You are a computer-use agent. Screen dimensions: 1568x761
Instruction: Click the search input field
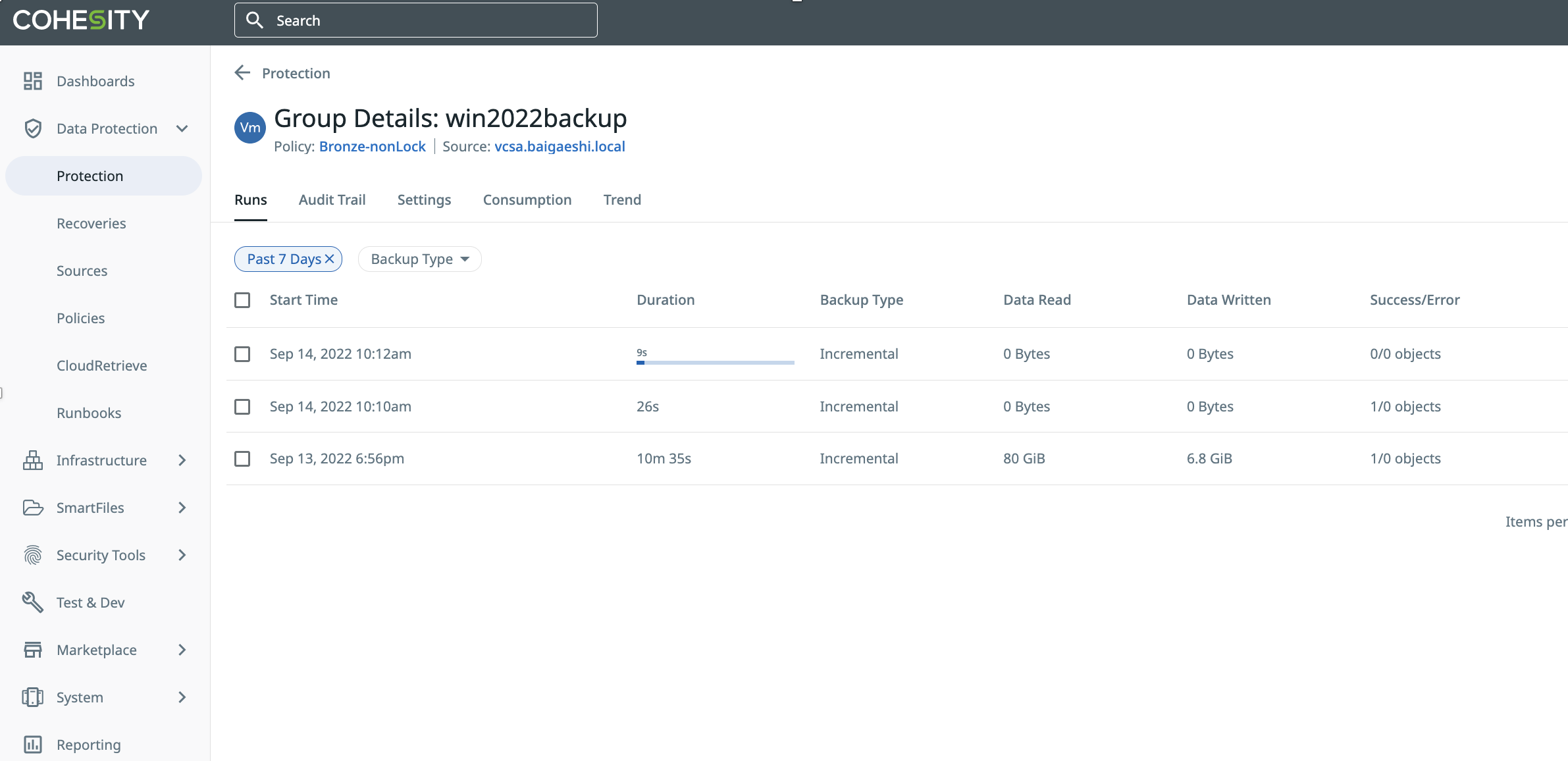pos(416,20)
